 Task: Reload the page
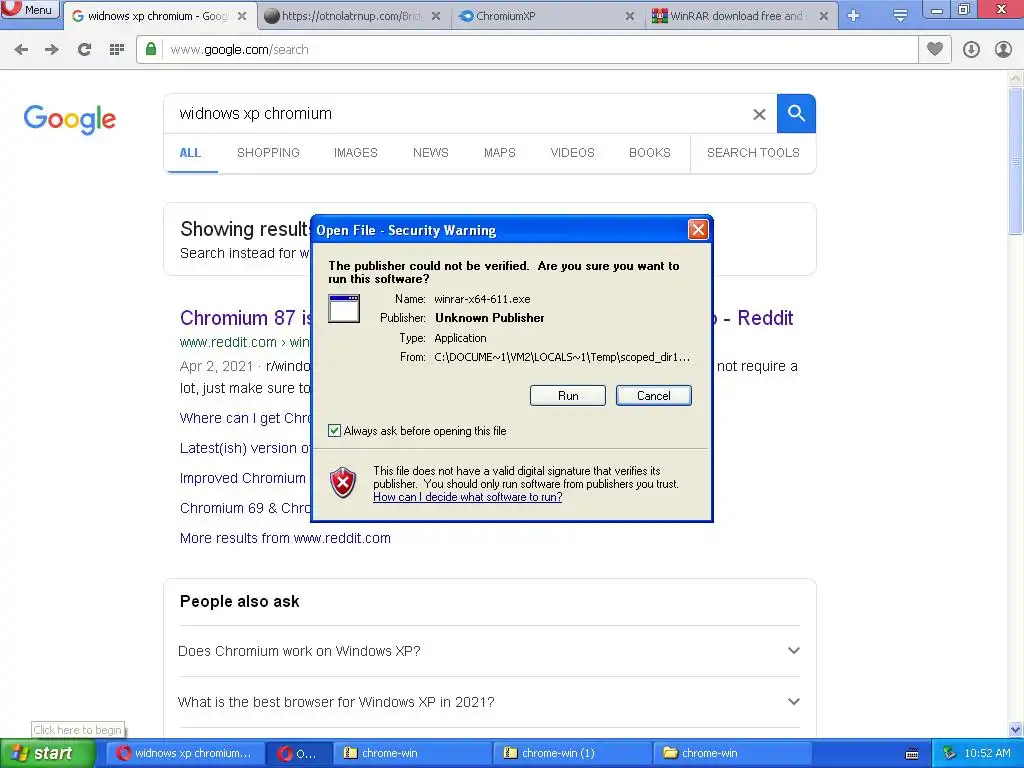84,50
